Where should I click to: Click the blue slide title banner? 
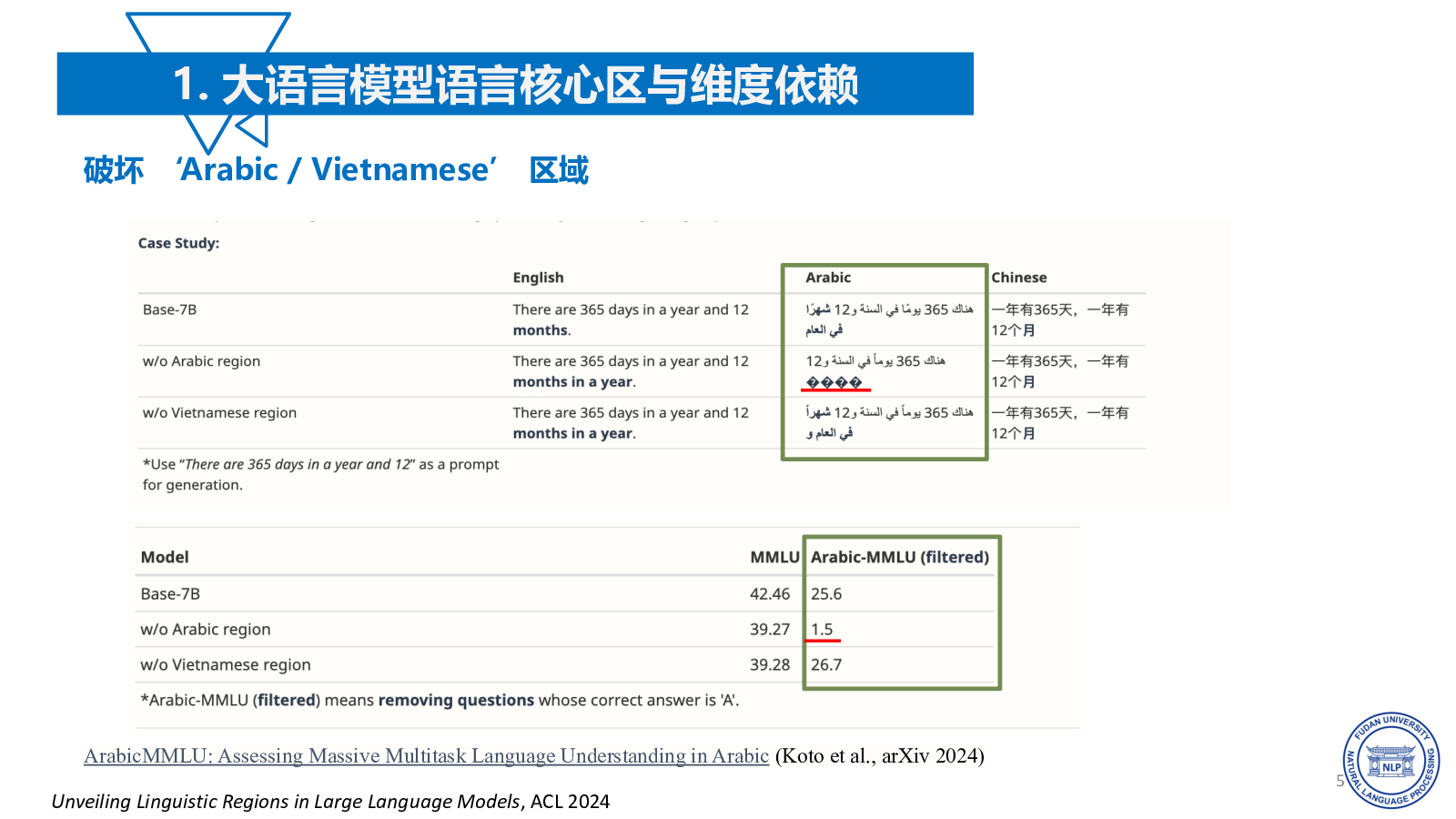click(x=515, y=85)
